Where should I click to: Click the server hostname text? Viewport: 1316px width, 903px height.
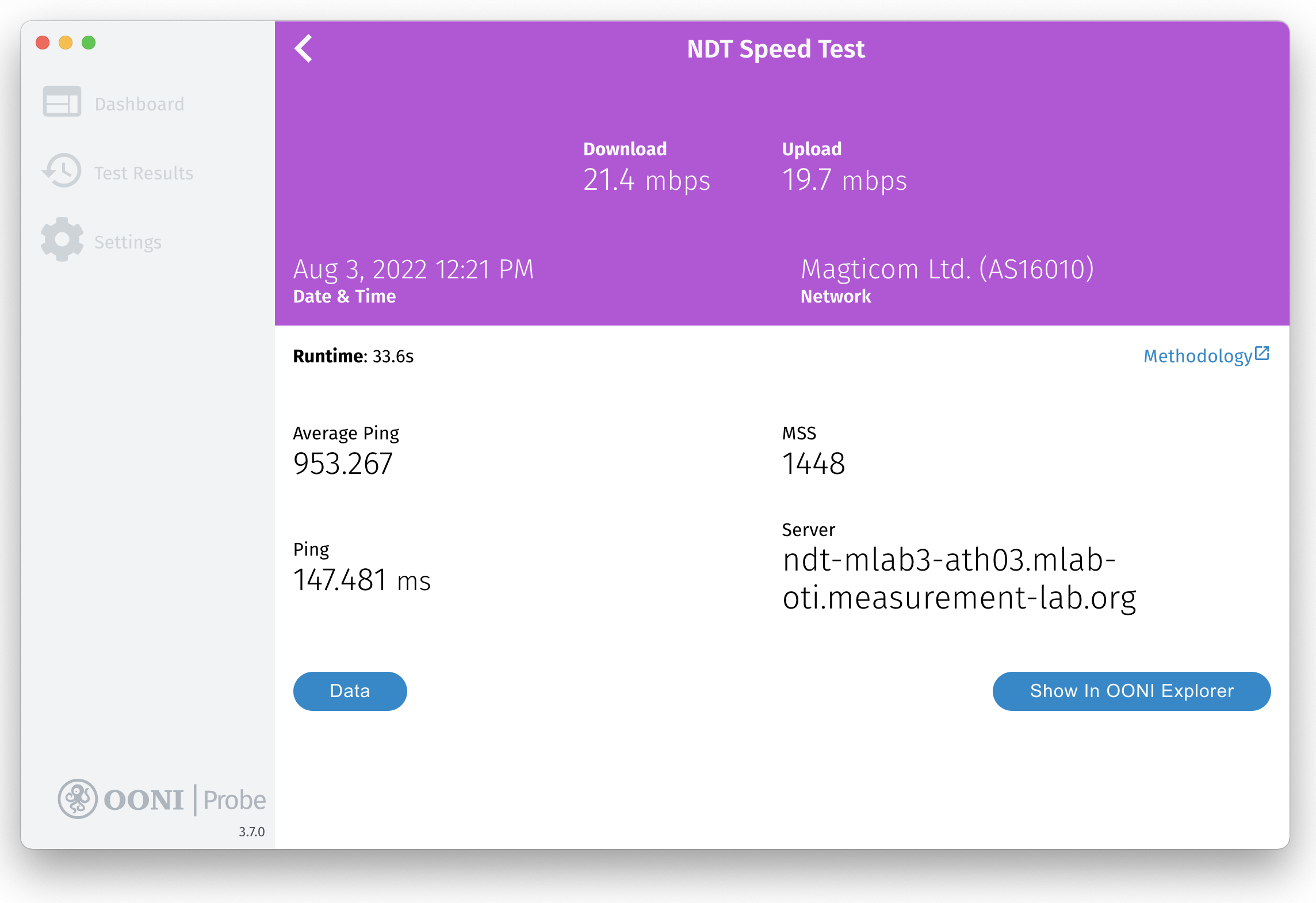(959, 579)
